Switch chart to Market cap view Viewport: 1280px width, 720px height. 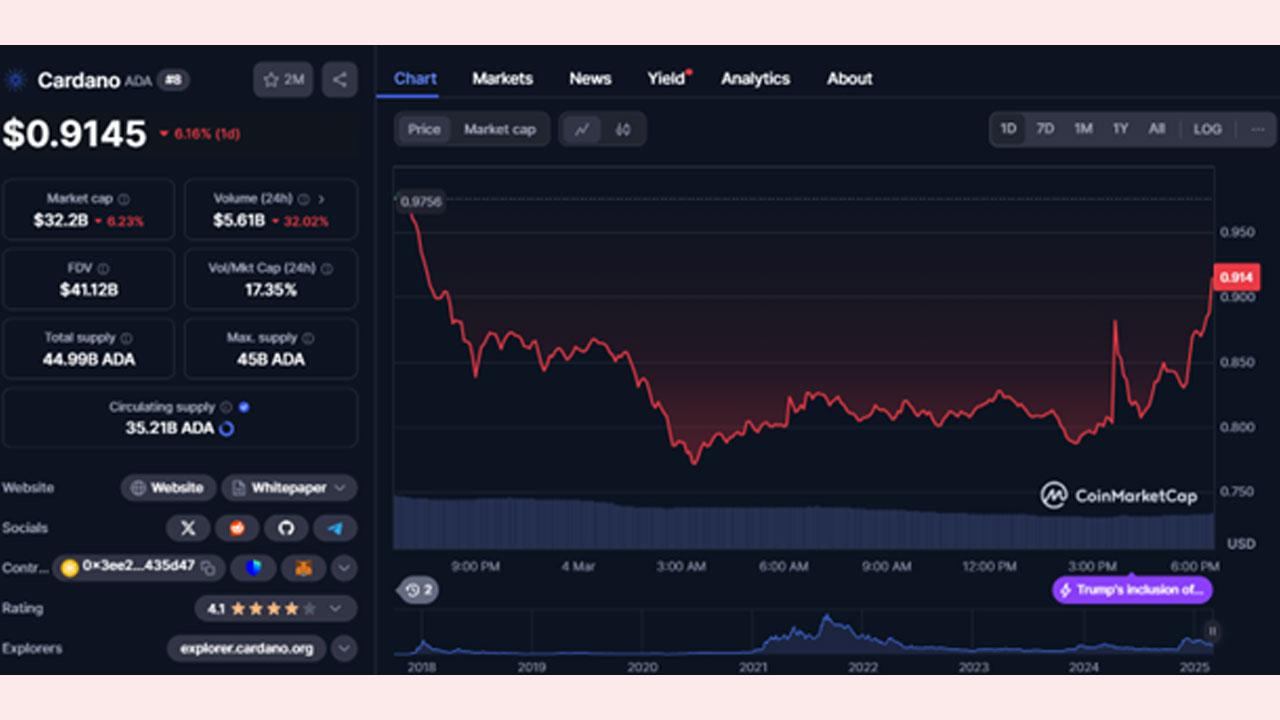[x=500, y=129]
